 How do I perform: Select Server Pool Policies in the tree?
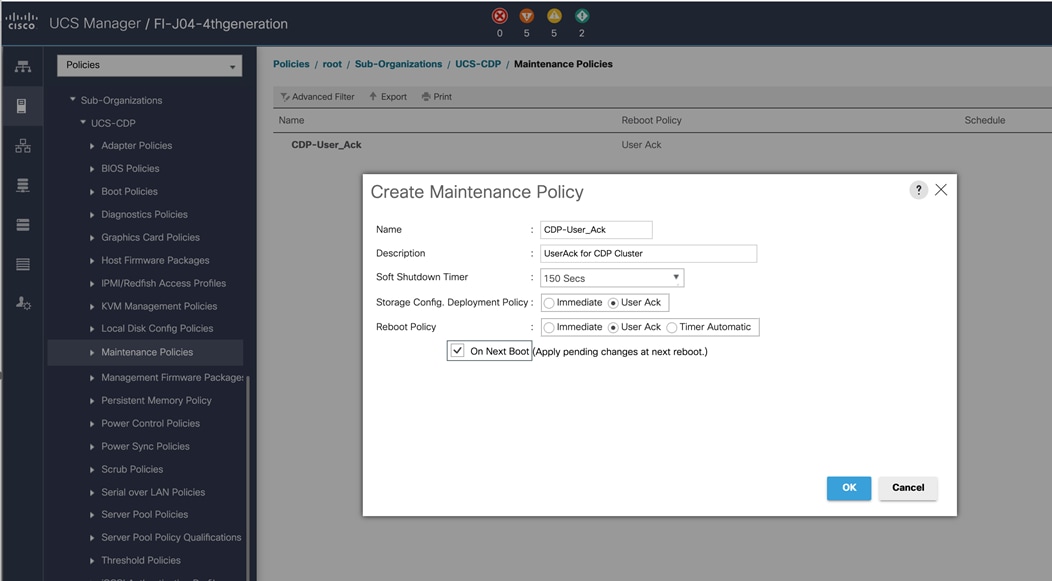click(x=144, y=515)
